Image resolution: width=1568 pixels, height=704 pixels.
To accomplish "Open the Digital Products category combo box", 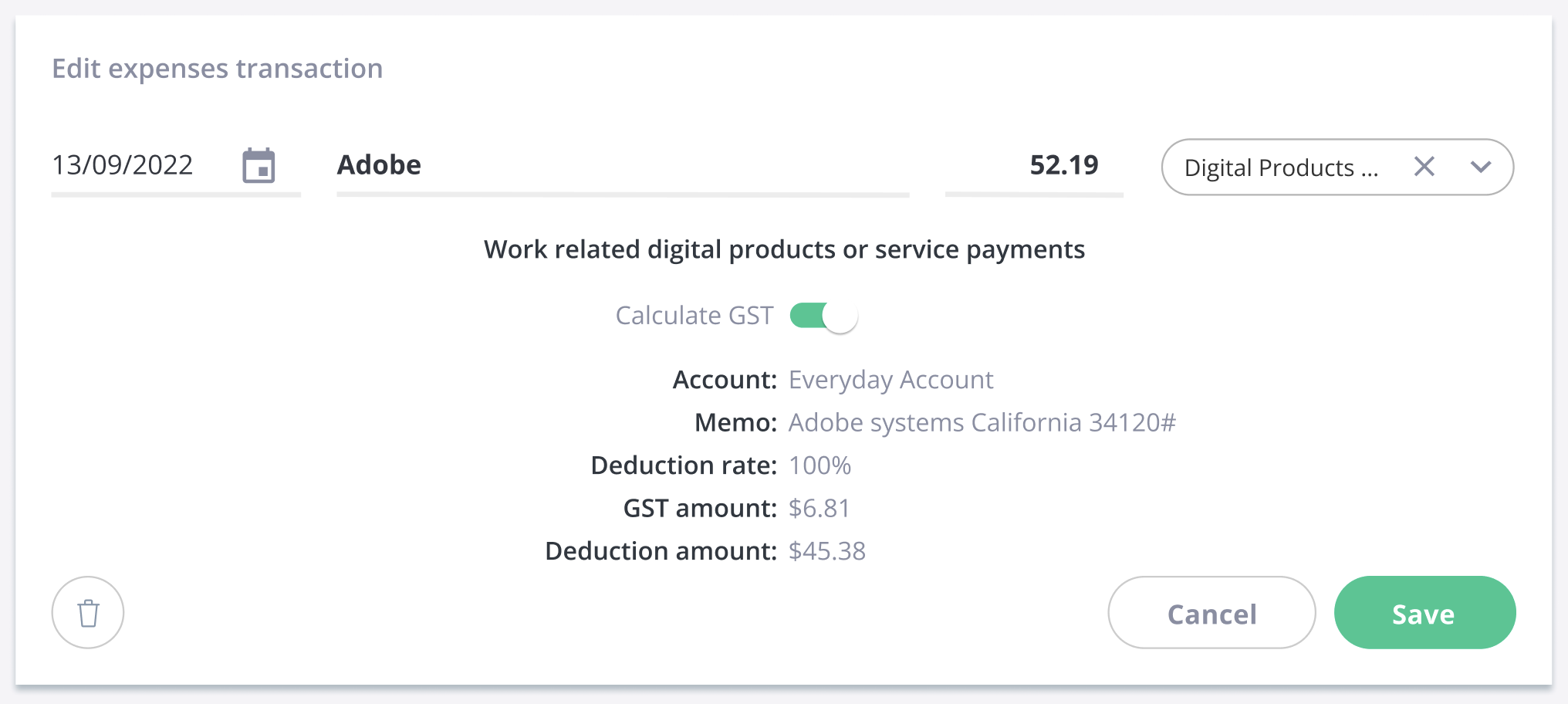I will click(1337, 167).
